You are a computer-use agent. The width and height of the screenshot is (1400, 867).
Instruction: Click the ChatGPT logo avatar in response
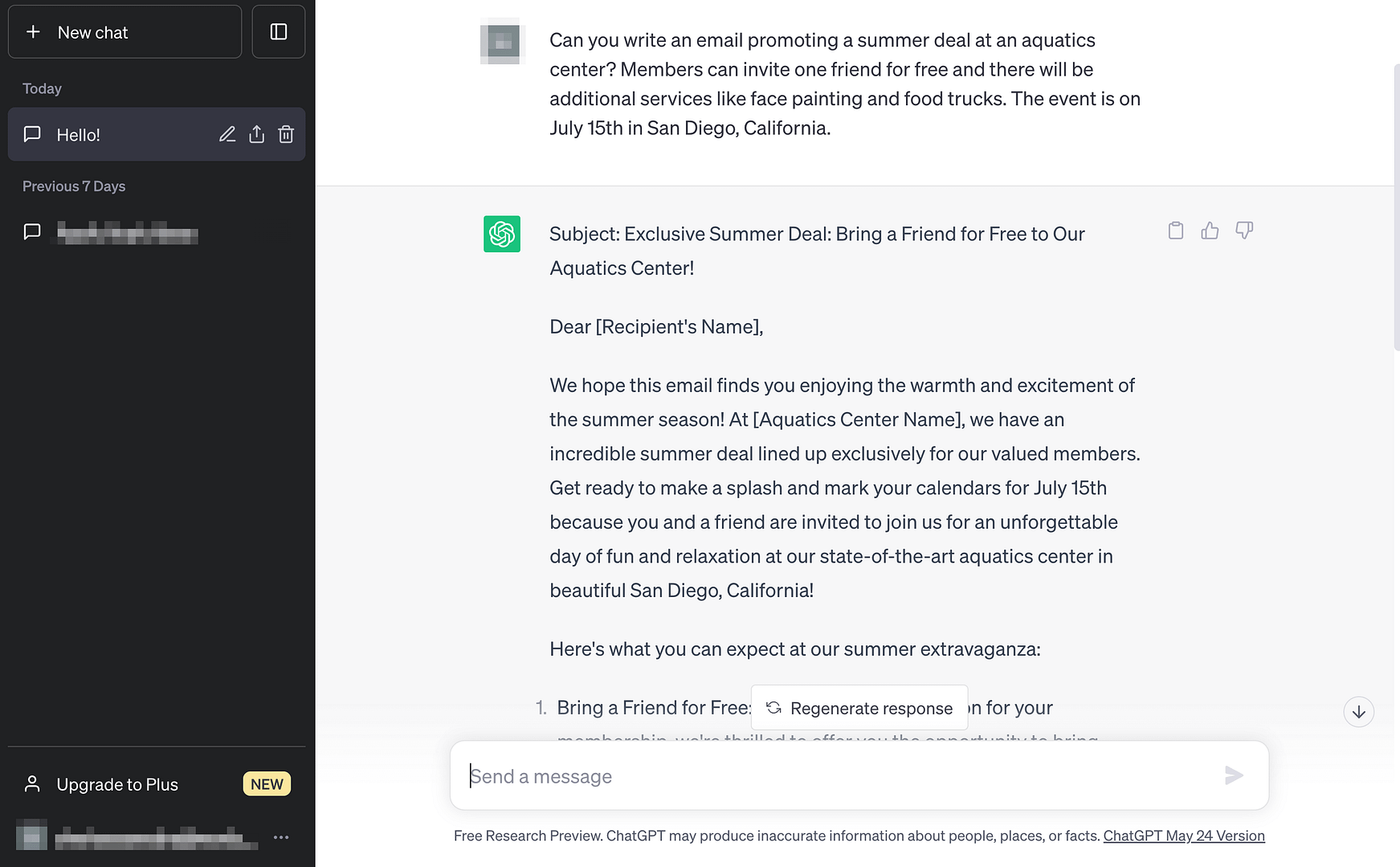[502, 234]
